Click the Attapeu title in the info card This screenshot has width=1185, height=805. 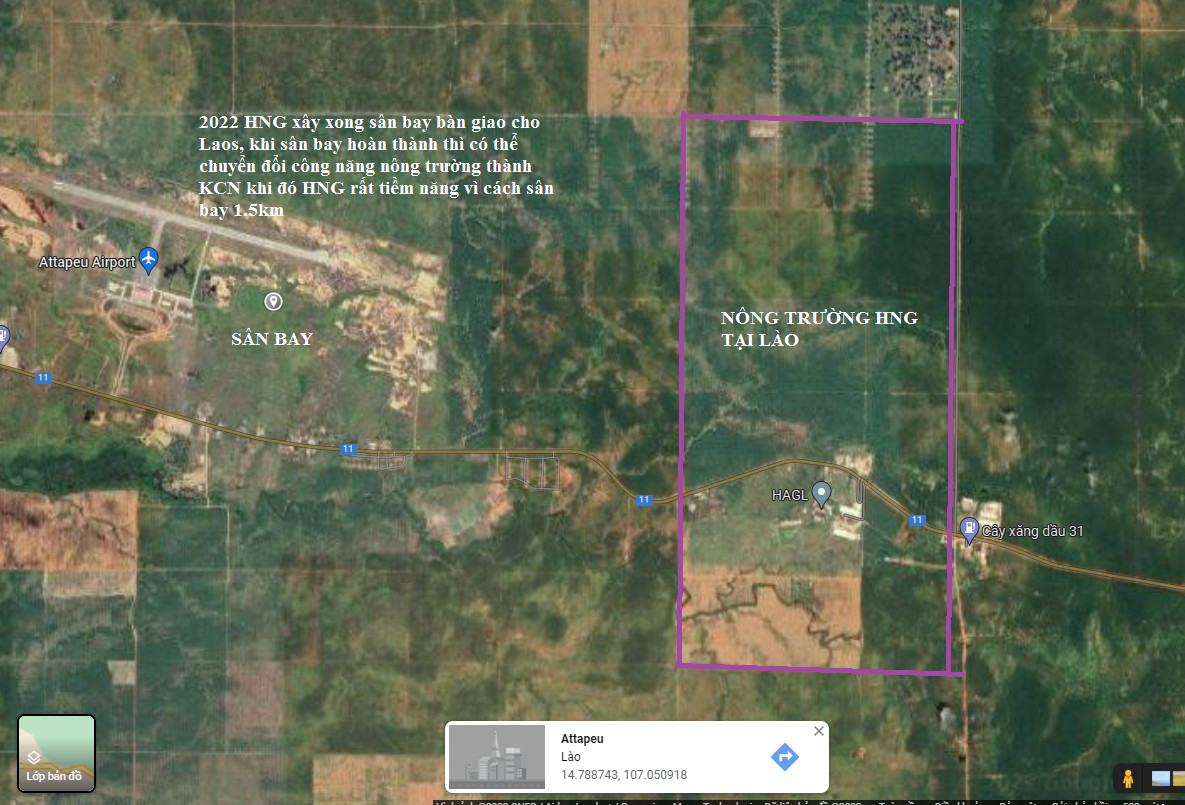tap(582, 739)
